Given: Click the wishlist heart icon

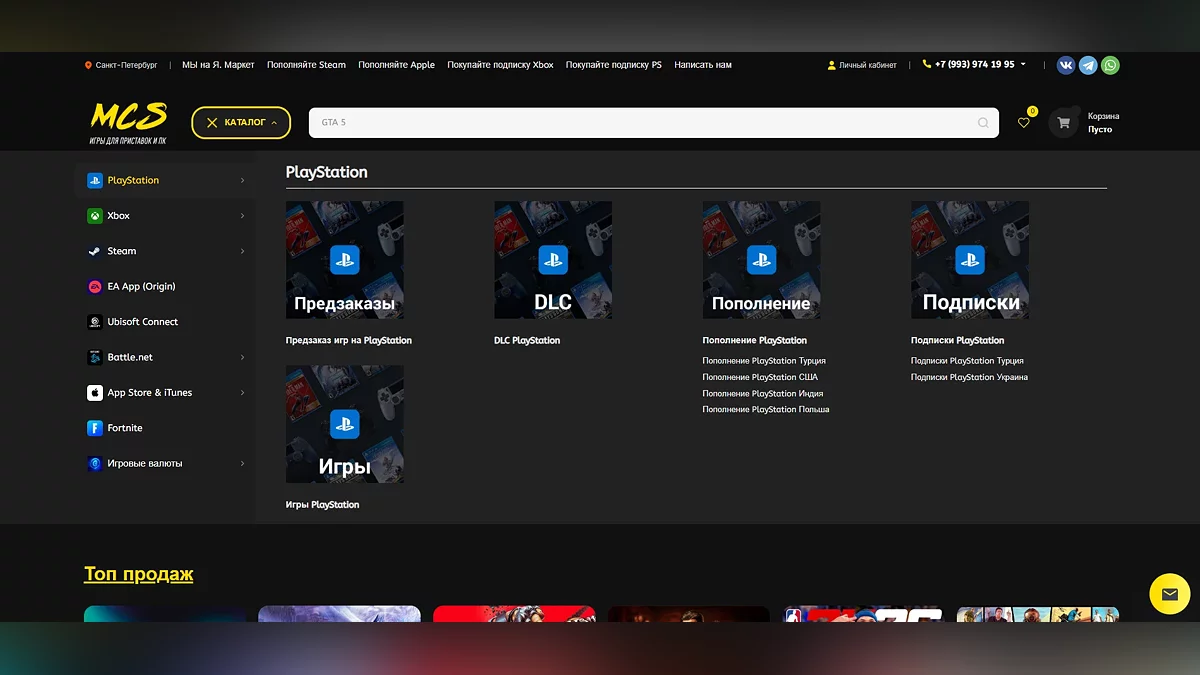Looking at the screenshot, I should 1023,122.
